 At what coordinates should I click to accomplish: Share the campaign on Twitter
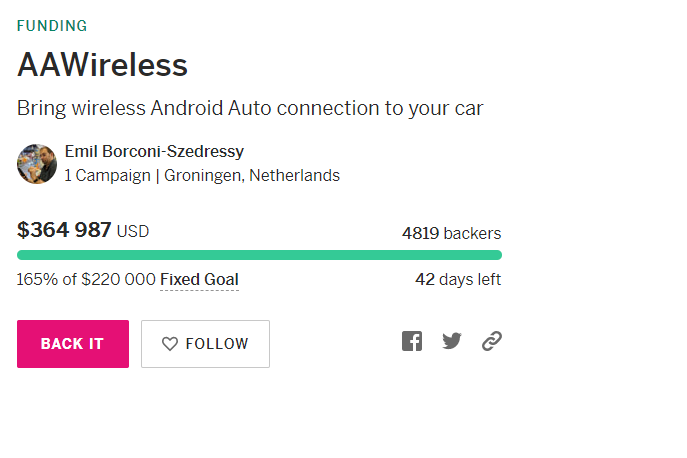pyautogui.click(x=452, y=341)
